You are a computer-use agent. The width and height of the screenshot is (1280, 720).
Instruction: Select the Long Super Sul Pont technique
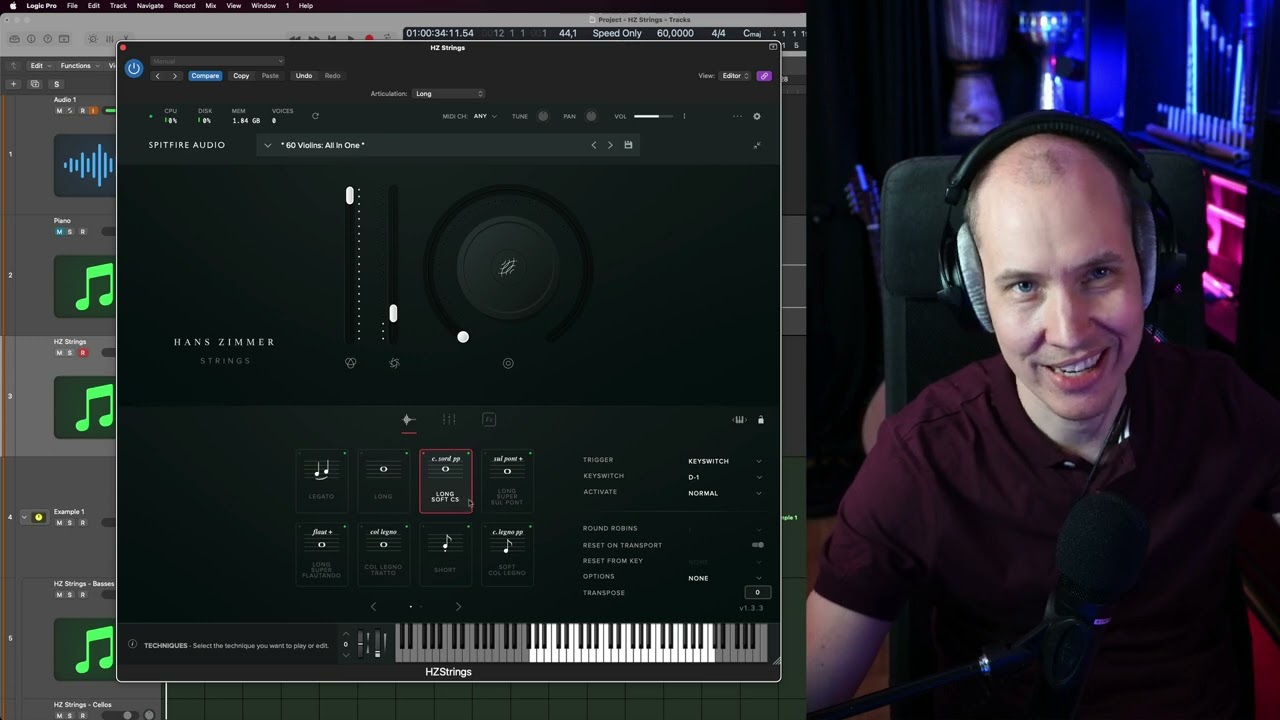pos(508,481)
